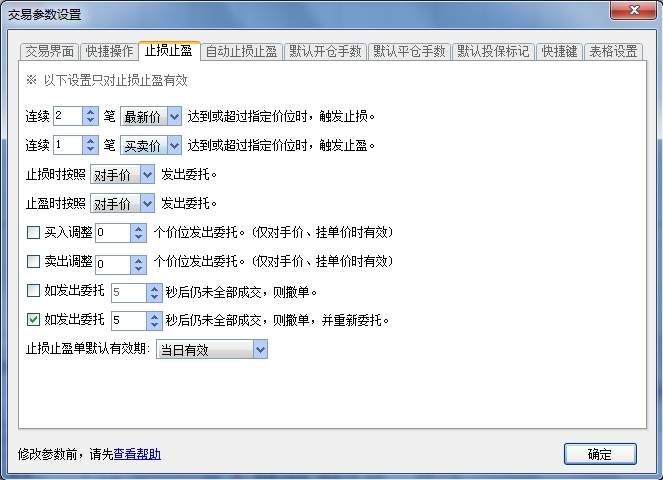Switch to the 默认开仓手数 tab
Image resolution: width=663 pixels, height=480 pixels.
tap(325, 52)
